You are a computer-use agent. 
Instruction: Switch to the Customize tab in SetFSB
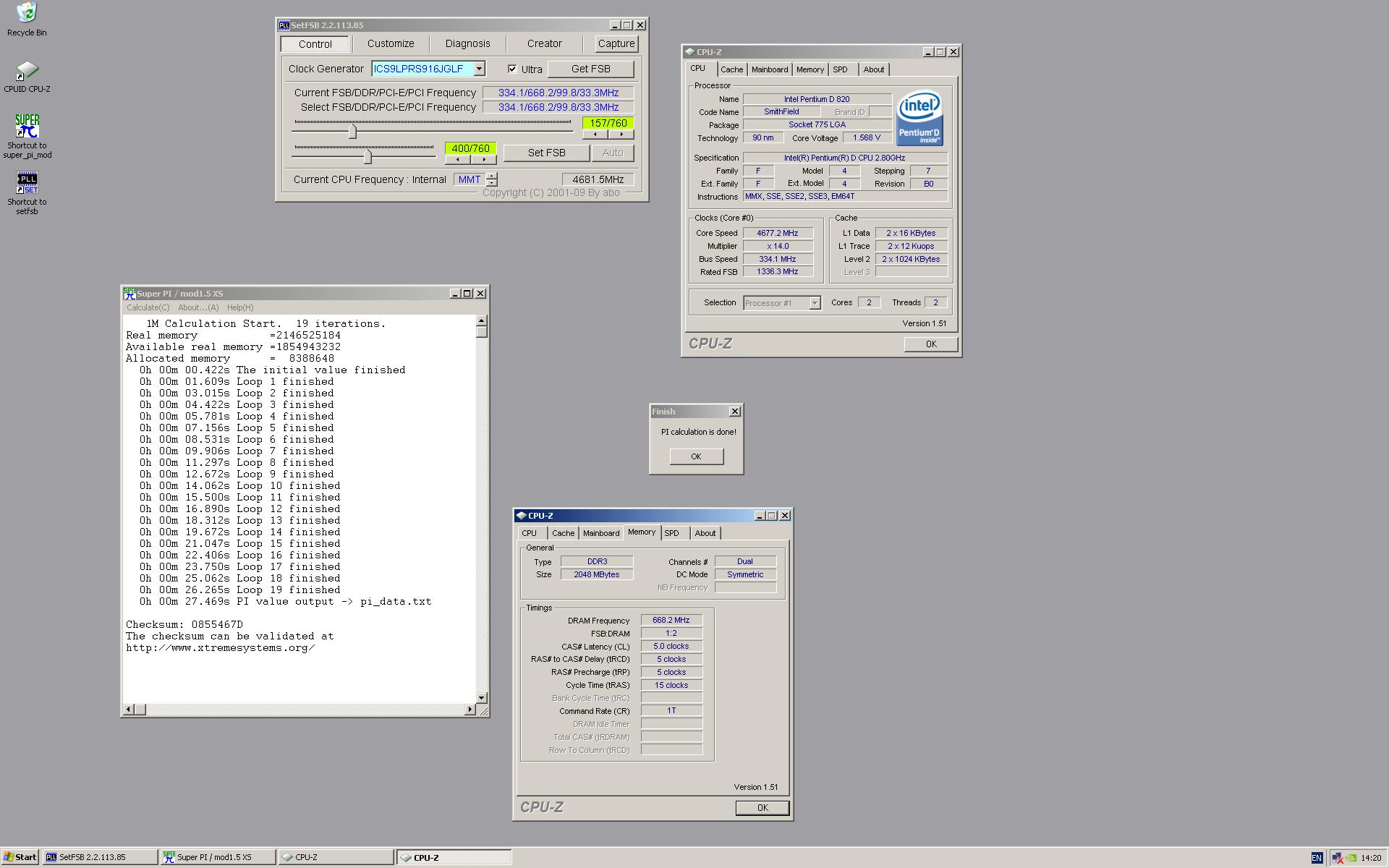tap(391, 43)
